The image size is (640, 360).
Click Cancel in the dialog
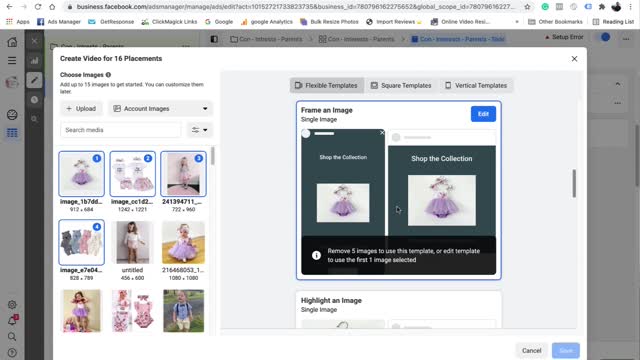[531, 351]
